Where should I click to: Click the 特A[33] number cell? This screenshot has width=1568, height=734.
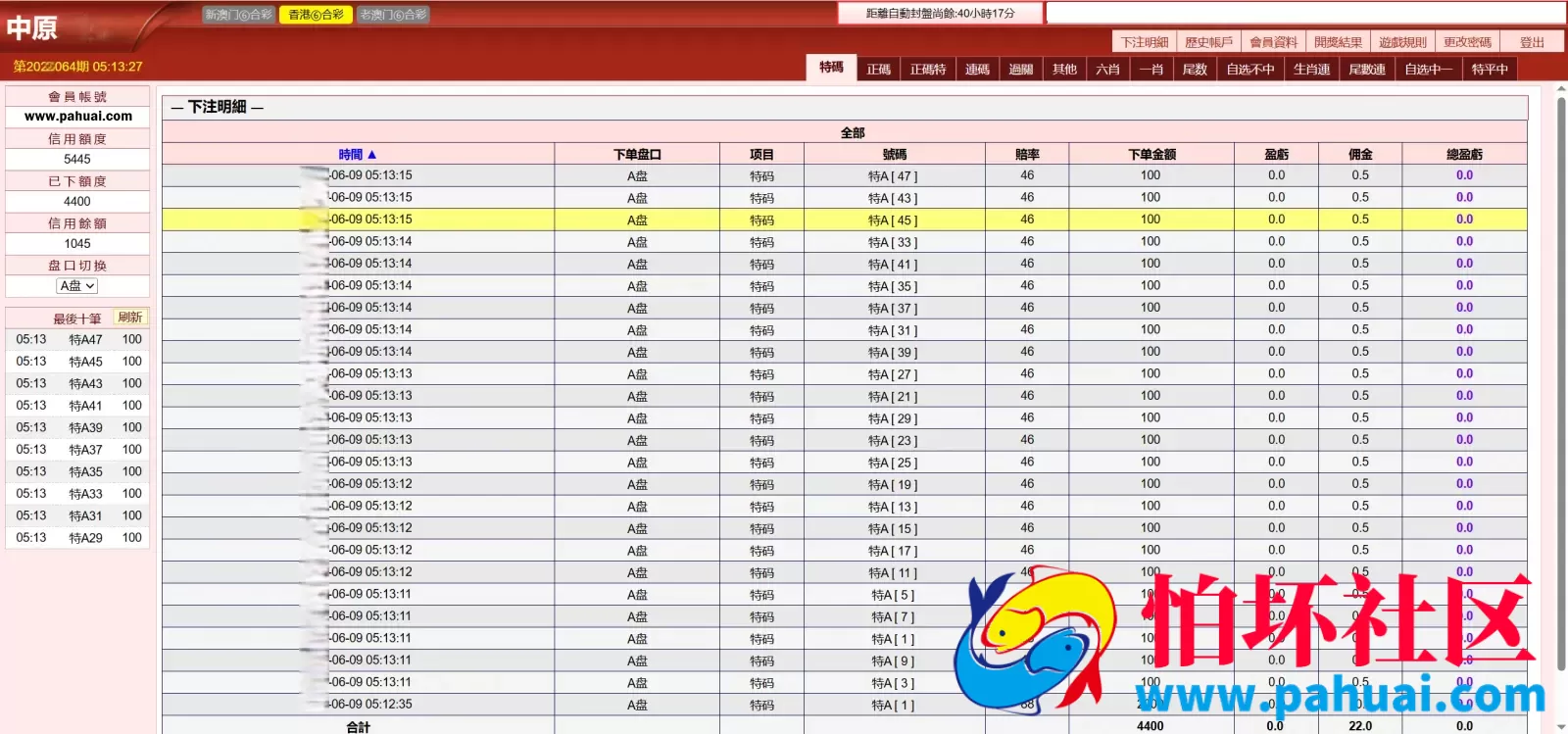893,242
